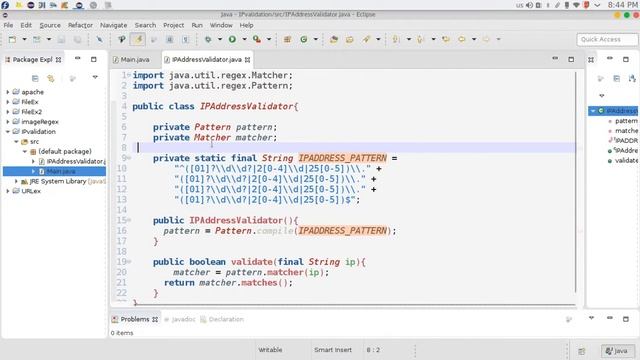Collapse the validate method fold at line 19

click(x=129, y=261)
